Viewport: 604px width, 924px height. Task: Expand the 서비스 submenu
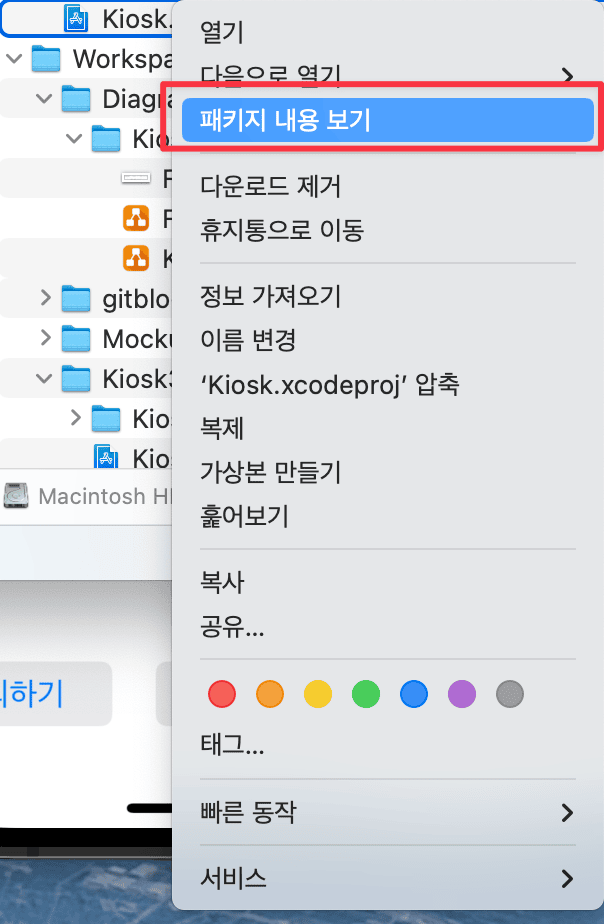388,879
